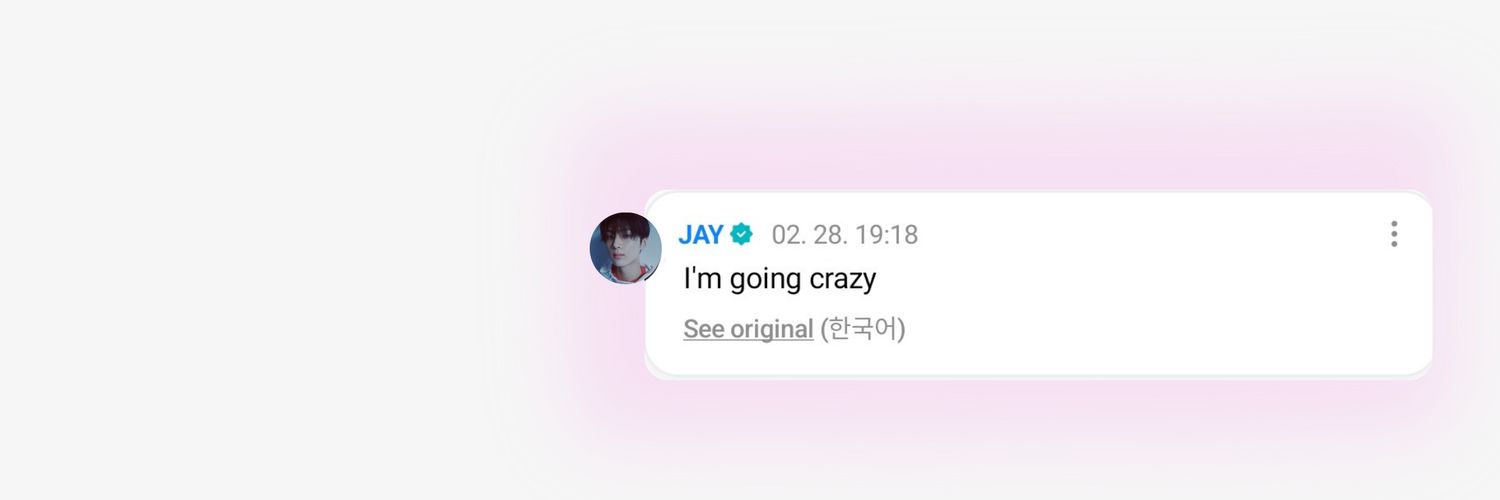Click the word "original" in the underlined link
Viewport: 1500px width, 500px height.
[x=771, y=329]
